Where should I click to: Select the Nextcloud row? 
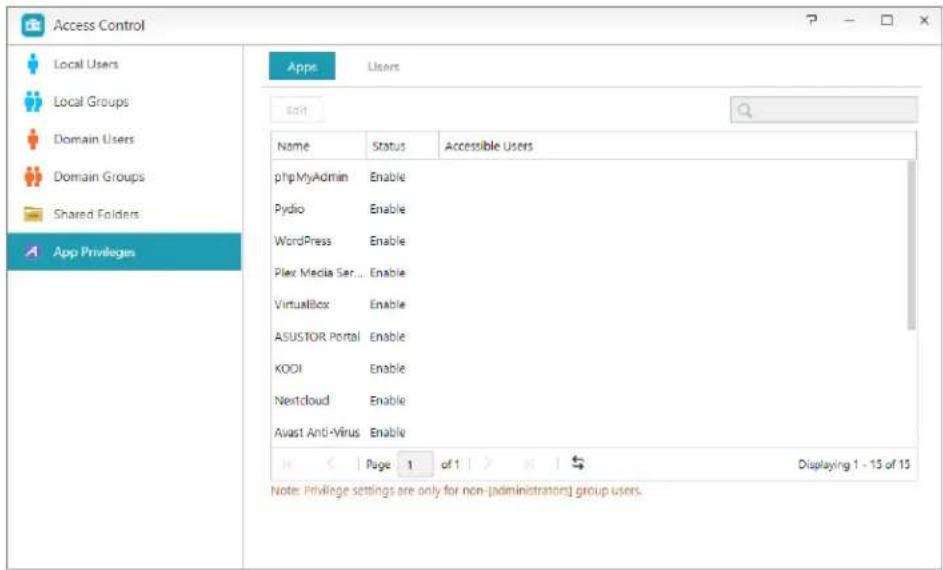(x=589, y=400)
